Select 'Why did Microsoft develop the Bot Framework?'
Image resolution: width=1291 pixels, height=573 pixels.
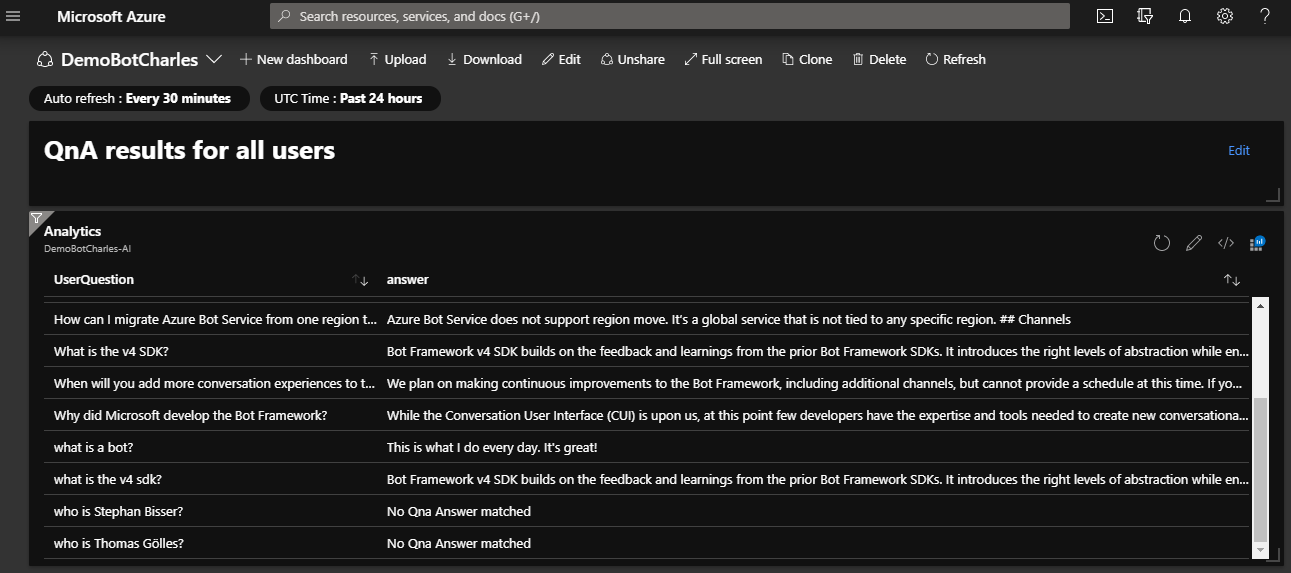191,416
